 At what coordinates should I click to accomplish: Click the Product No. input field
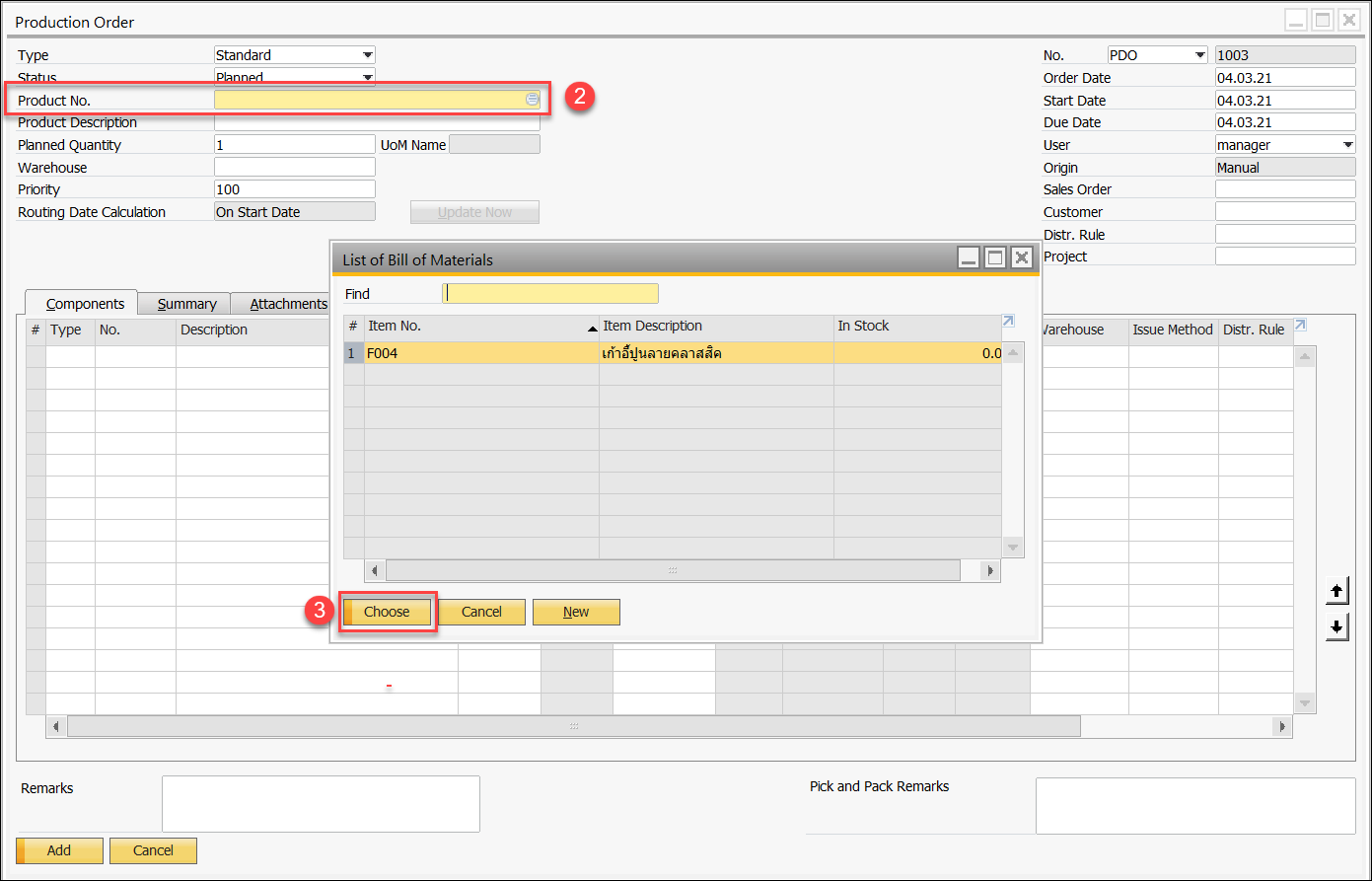pyautogui.click(x=377, y=100)
